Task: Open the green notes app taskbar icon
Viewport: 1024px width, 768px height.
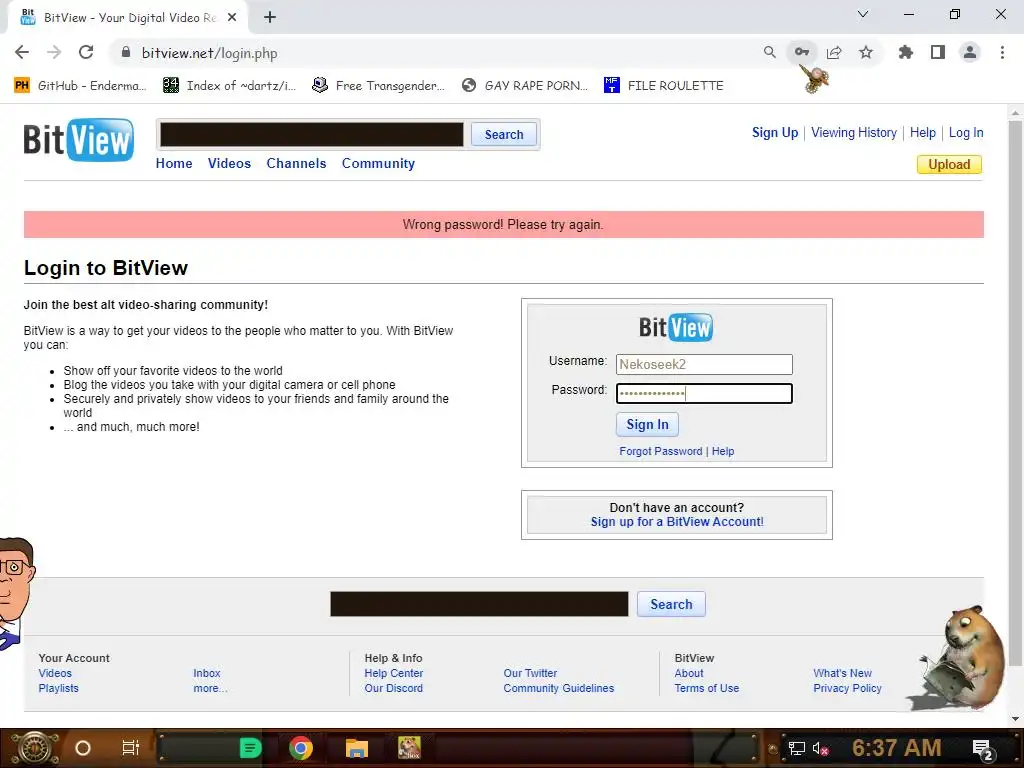Action: click(250, 748)
